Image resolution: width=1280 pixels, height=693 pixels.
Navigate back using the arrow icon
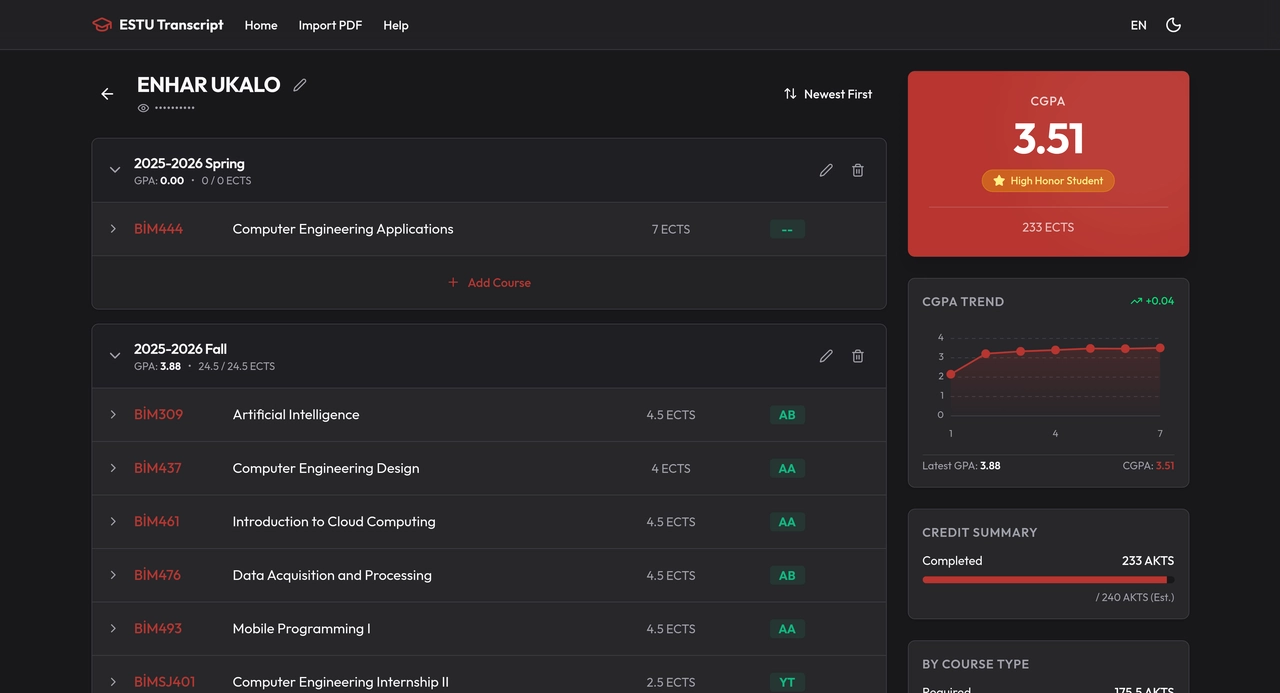(x=107, y=93)
